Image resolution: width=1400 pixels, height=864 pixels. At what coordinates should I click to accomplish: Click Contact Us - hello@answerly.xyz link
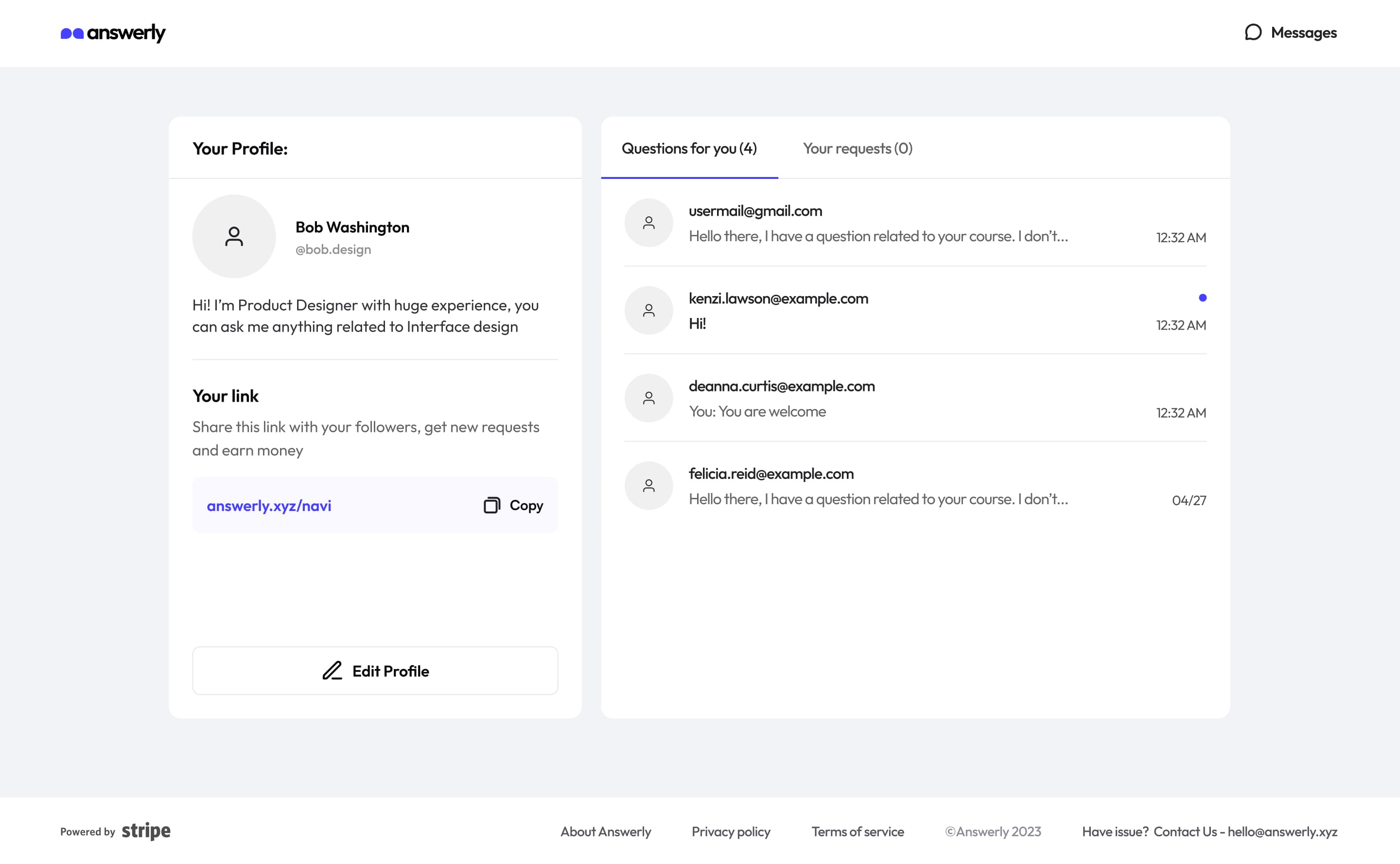[x=1245, y=831]
